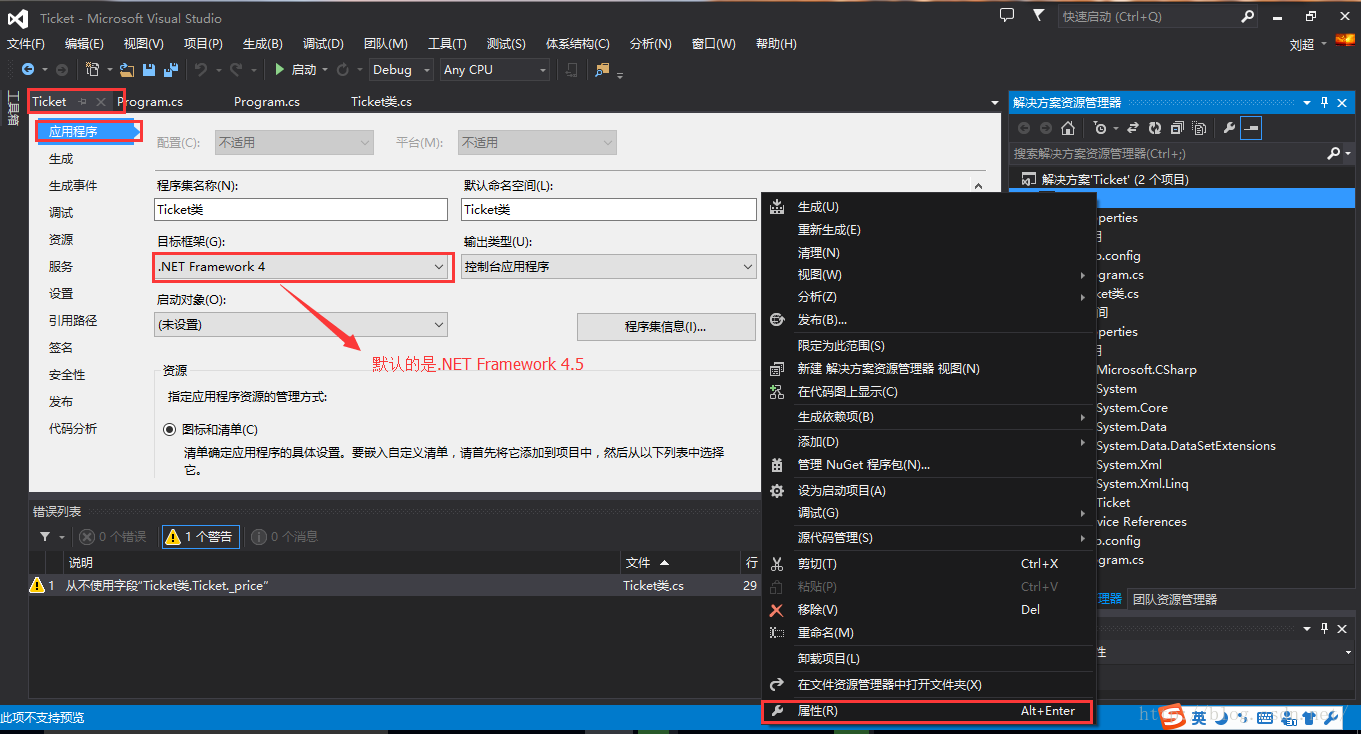Click the warning row about Ticket._price
Screen dimensions: 1361x734
pos(395,586)
